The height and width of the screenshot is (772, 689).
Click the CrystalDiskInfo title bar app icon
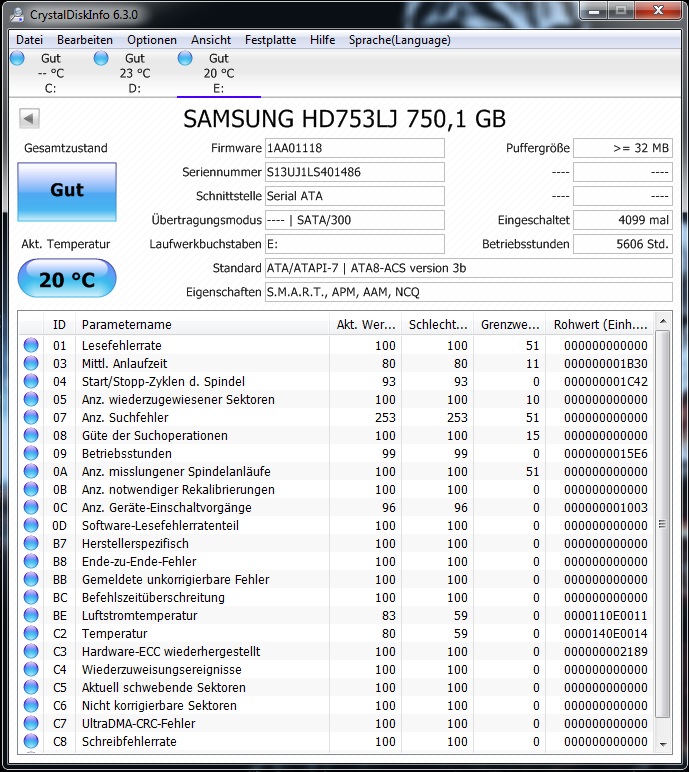(x=18, y=15)
